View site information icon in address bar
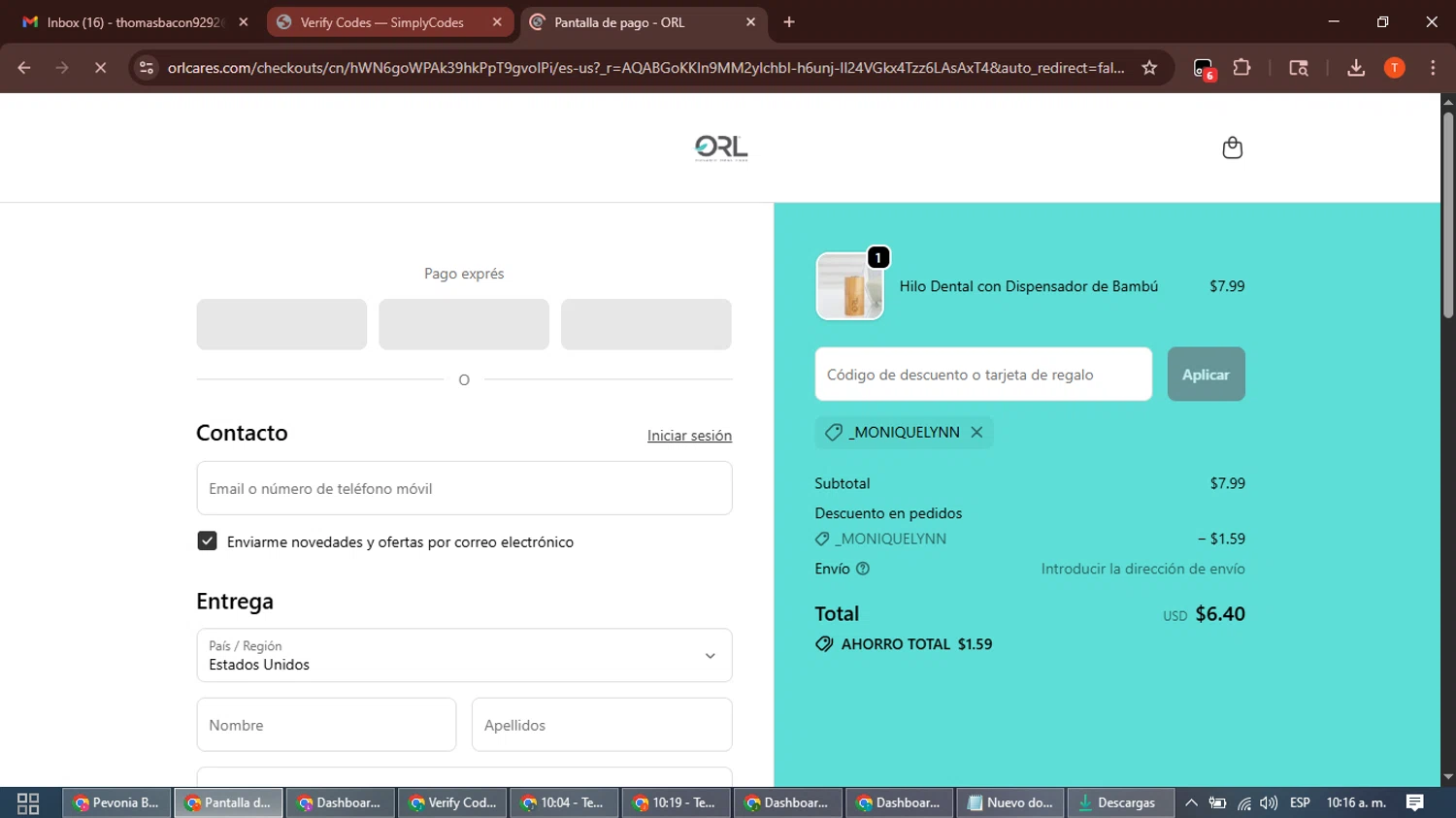Viewport: 1456px width, 818px height. [147, 68]
